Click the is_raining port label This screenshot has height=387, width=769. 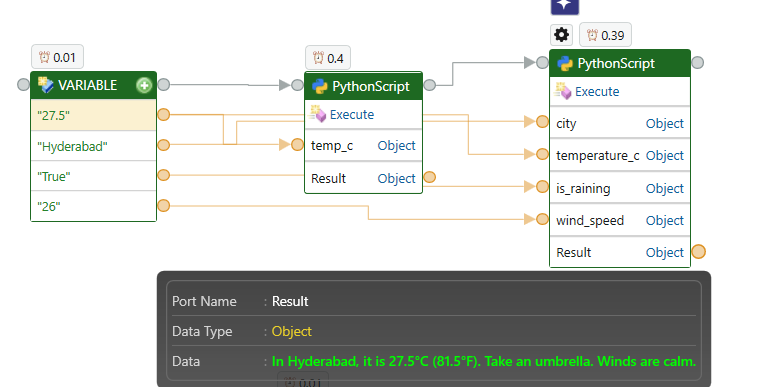click(x=583, y=188)
